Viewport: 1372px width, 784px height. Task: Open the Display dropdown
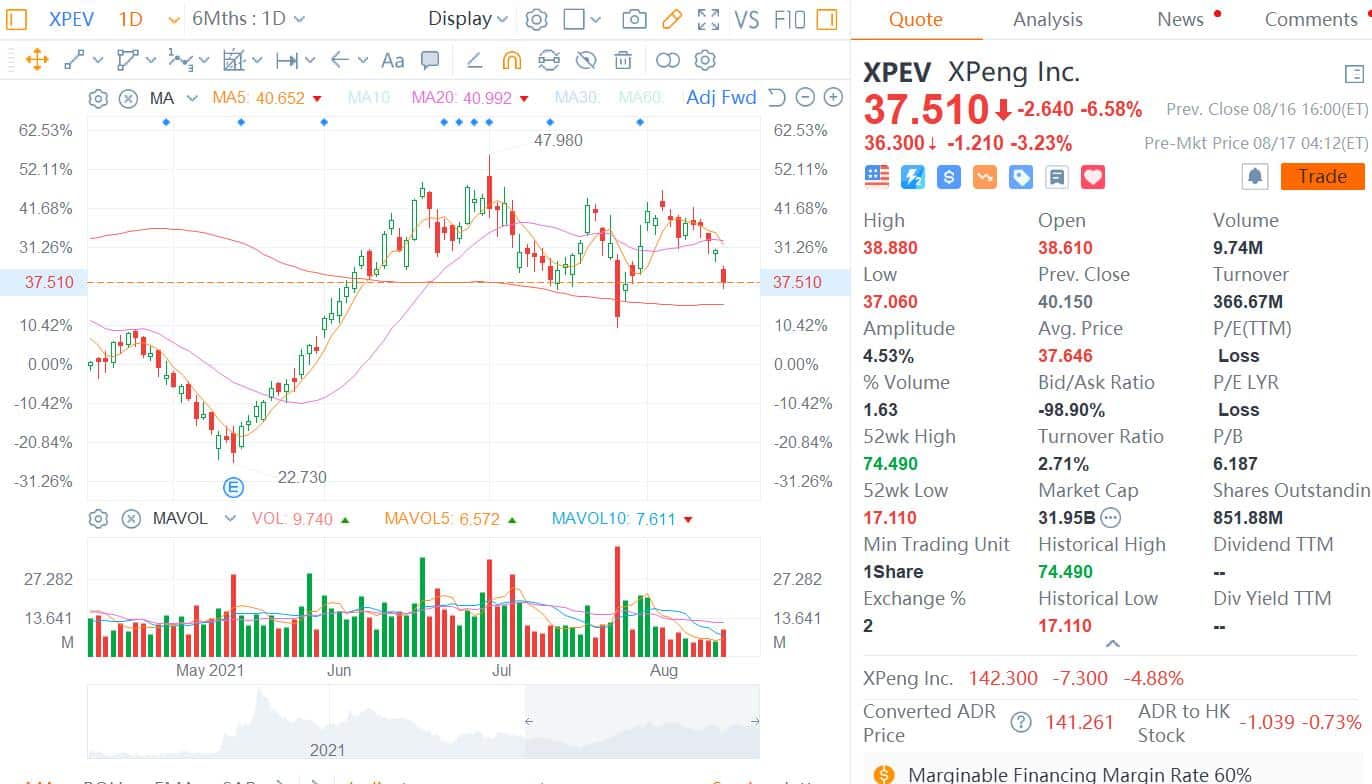[x=466, y=18]
